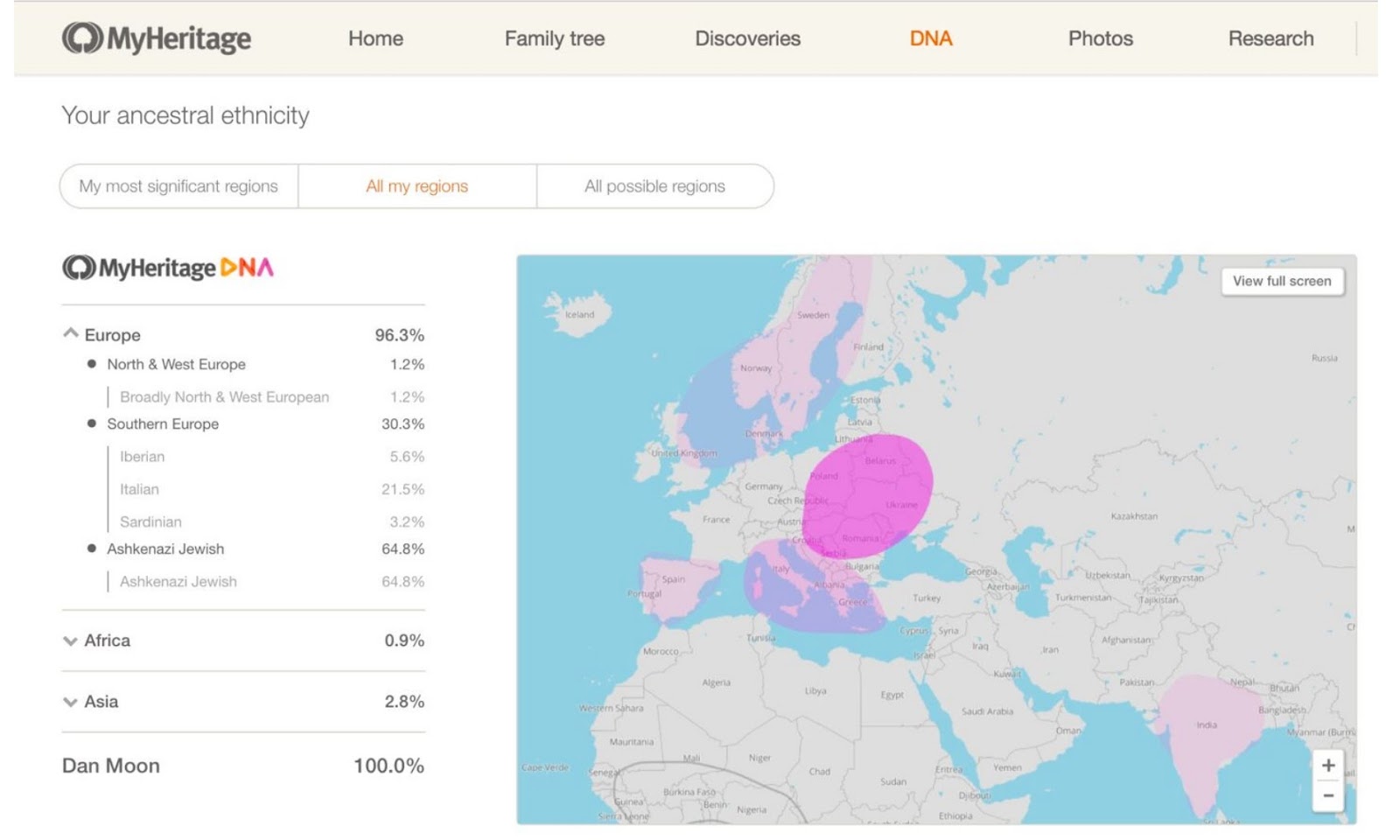Zoom in on the map
Viewport: 1400px width, 840px height.
point(1327,766)
